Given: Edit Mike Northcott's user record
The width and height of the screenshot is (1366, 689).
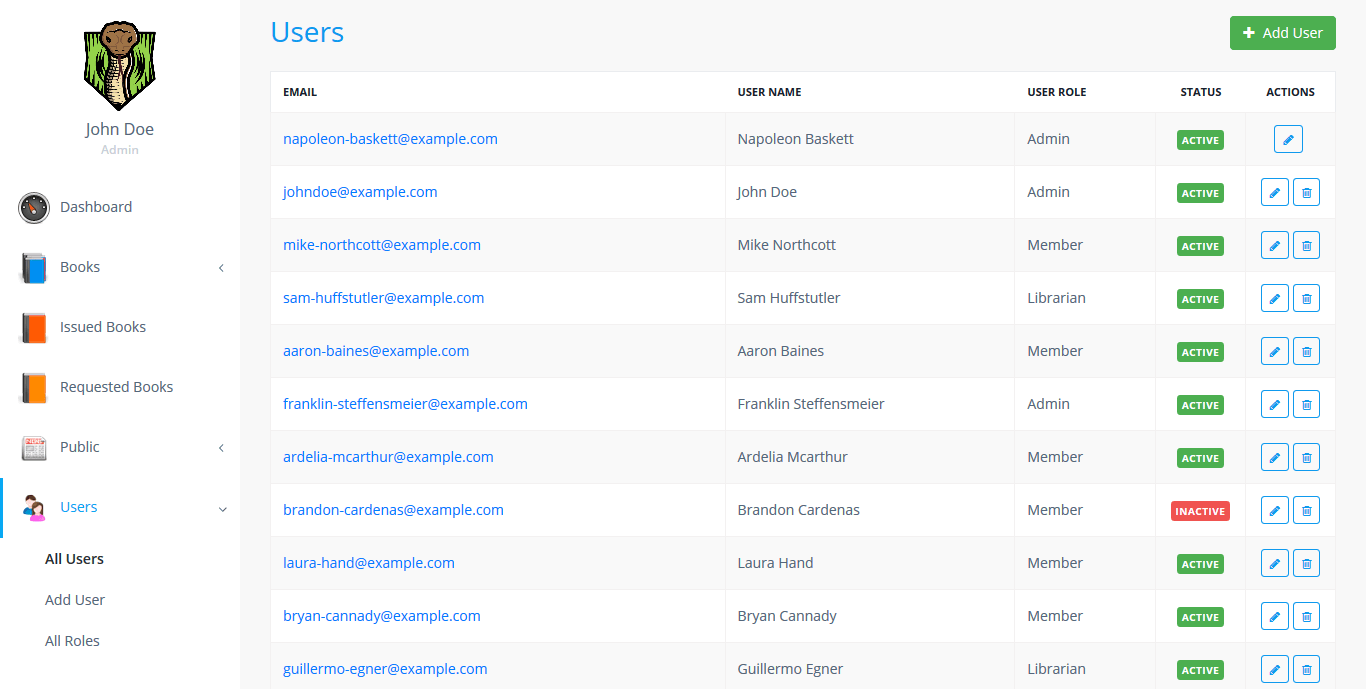Looking at the screenshot, I should tap(1274, 245).
